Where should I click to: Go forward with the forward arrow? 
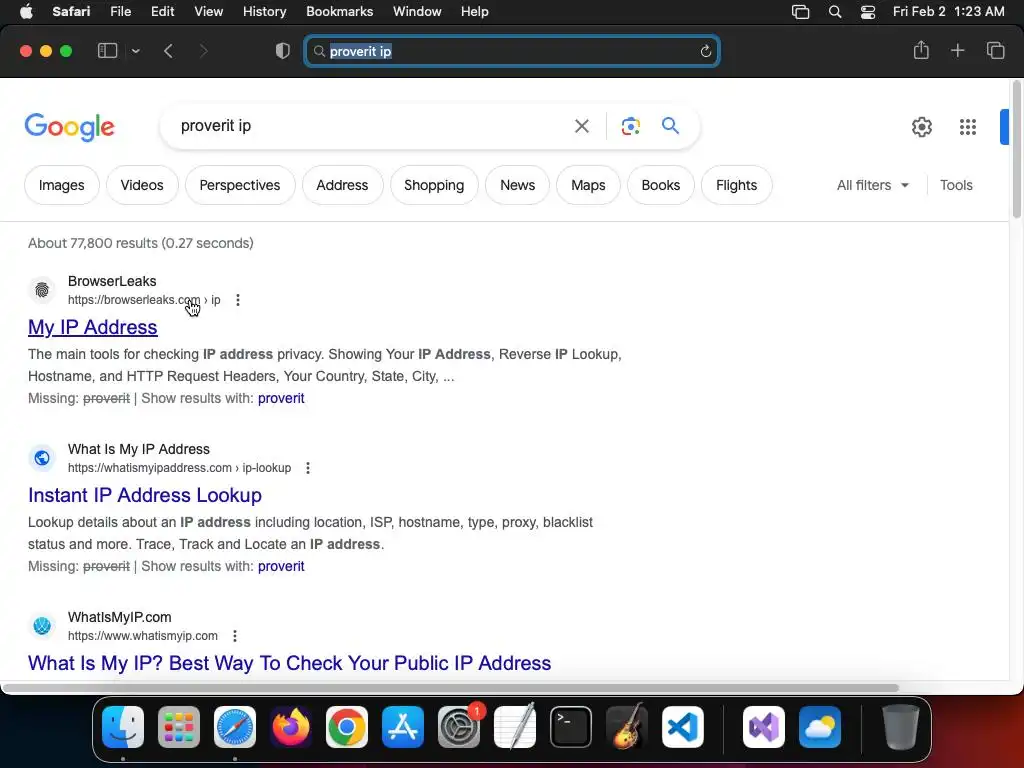tap(203, 51)
